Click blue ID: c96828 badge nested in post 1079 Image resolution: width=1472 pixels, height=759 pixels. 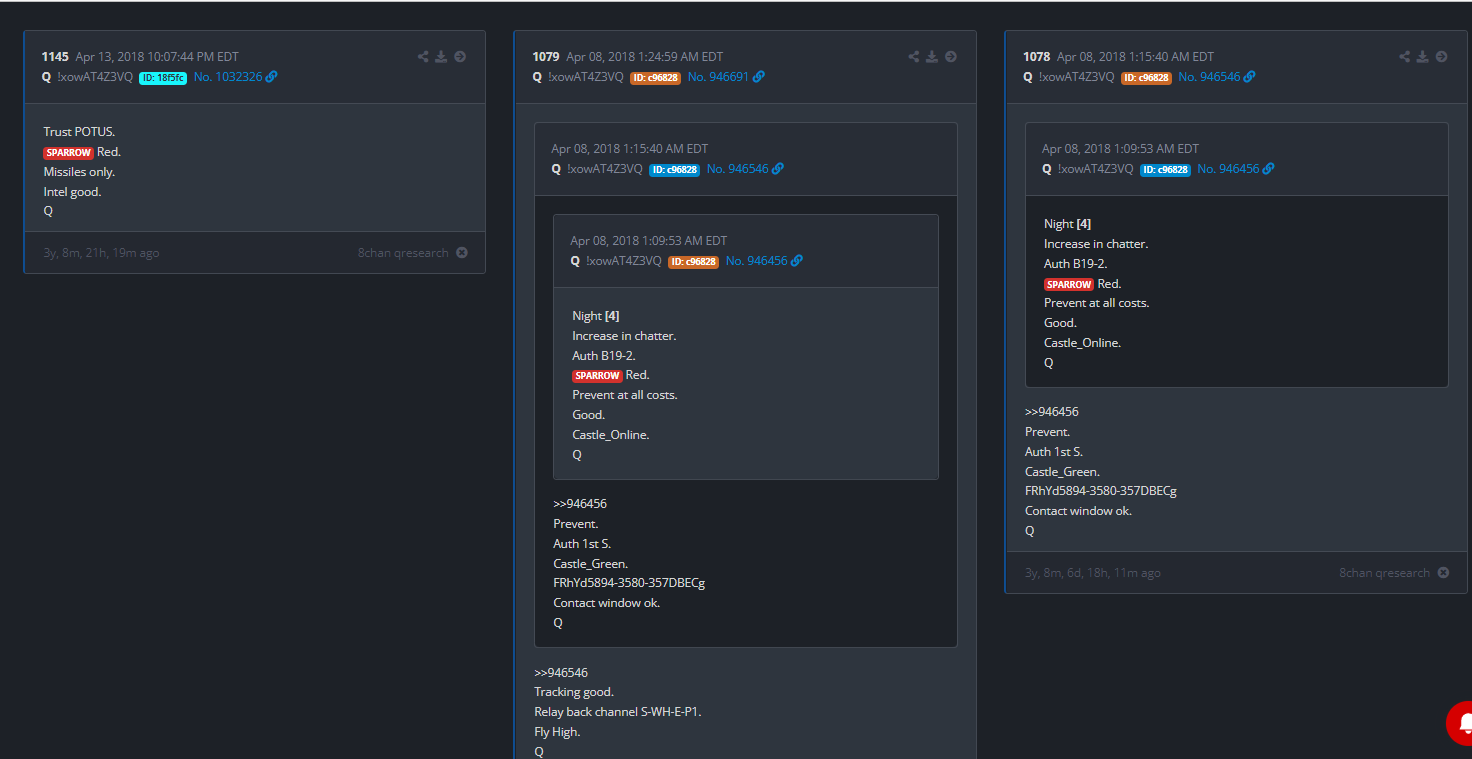tap(674, 170)
